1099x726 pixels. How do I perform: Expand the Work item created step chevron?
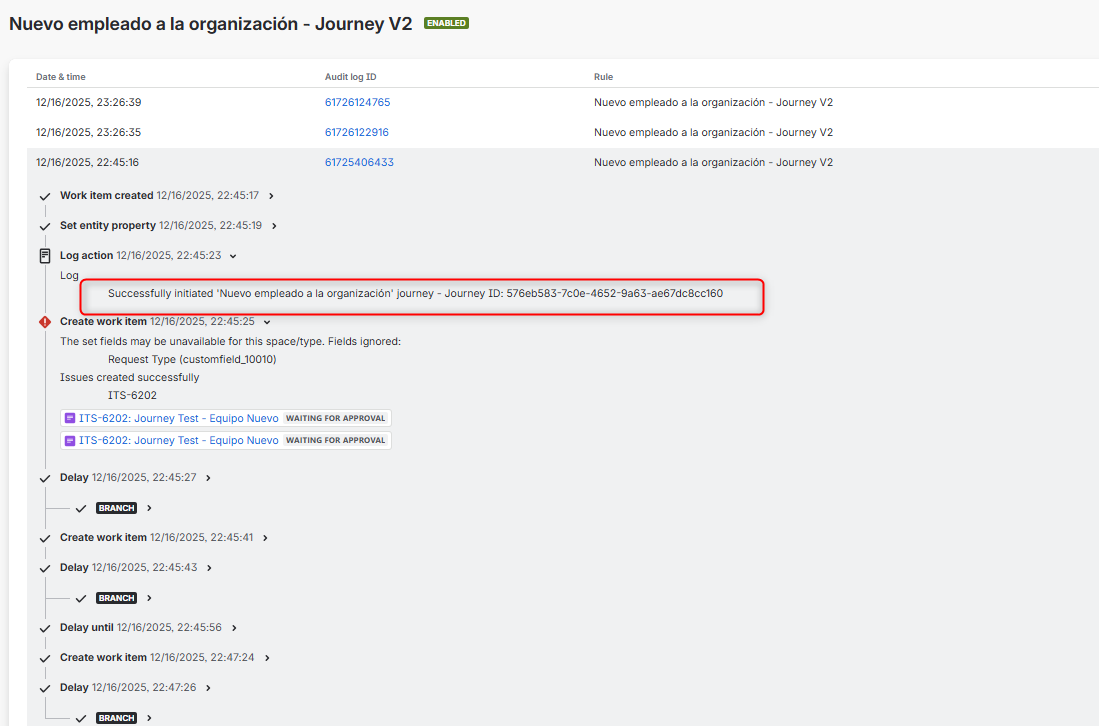click(271, 195)
